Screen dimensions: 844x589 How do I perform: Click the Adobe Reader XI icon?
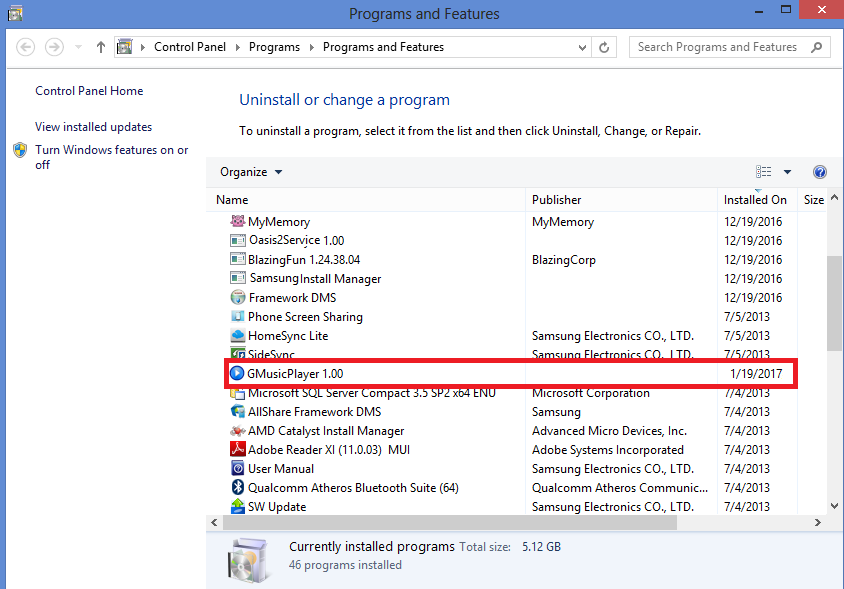(x=238, y=450)
